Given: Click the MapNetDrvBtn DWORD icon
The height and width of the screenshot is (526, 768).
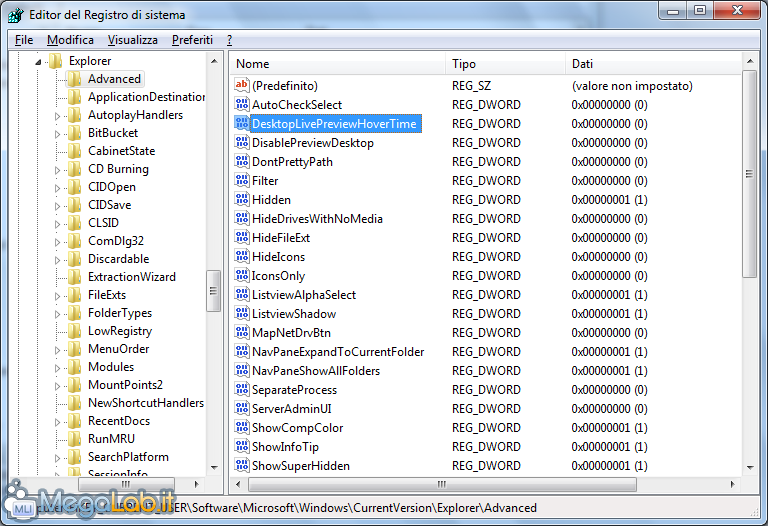Looking at the screenshot, I should (x=242, y=333).
